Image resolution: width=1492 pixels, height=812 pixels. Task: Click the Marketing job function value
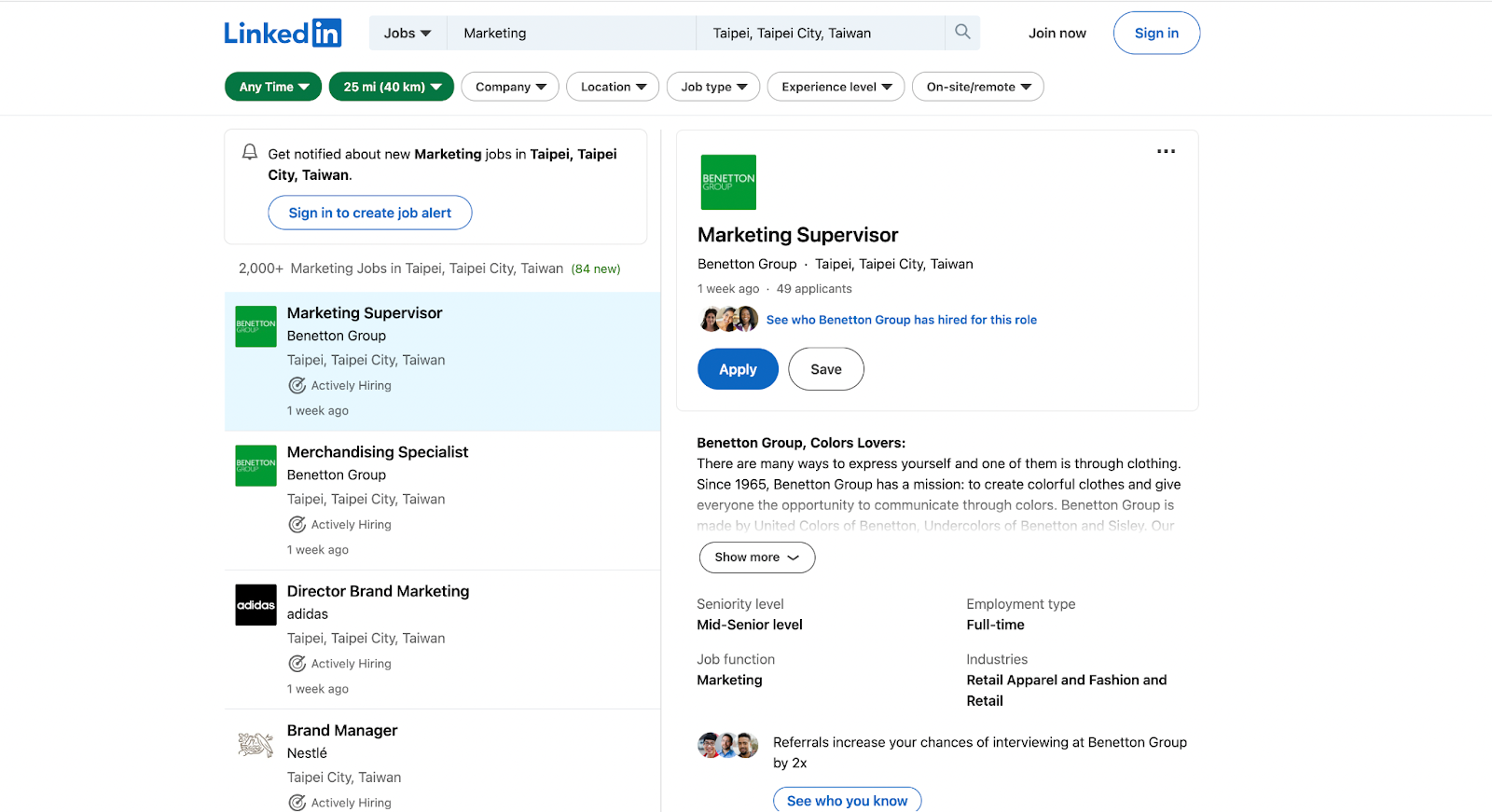[729, 681]
